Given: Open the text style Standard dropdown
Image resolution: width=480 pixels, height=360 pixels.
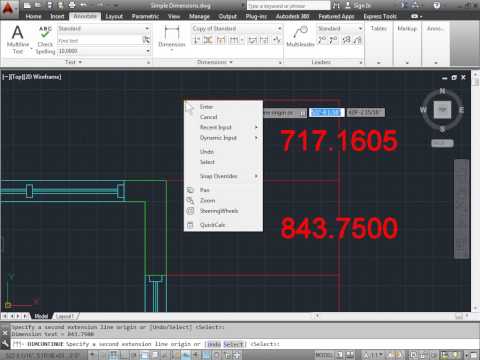Looking at the screenshot, I should [x=147, y=29].
